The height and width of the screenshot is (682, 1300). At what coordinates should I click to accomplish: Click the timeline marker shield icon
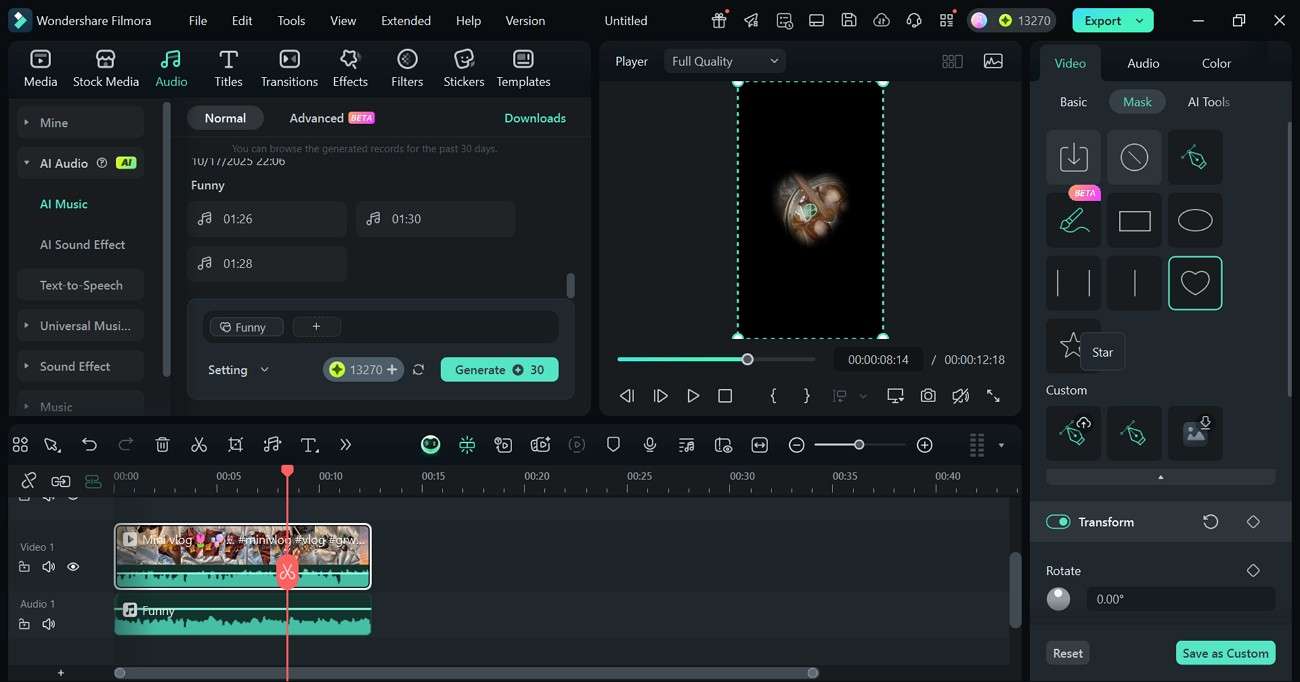point(613,445)
